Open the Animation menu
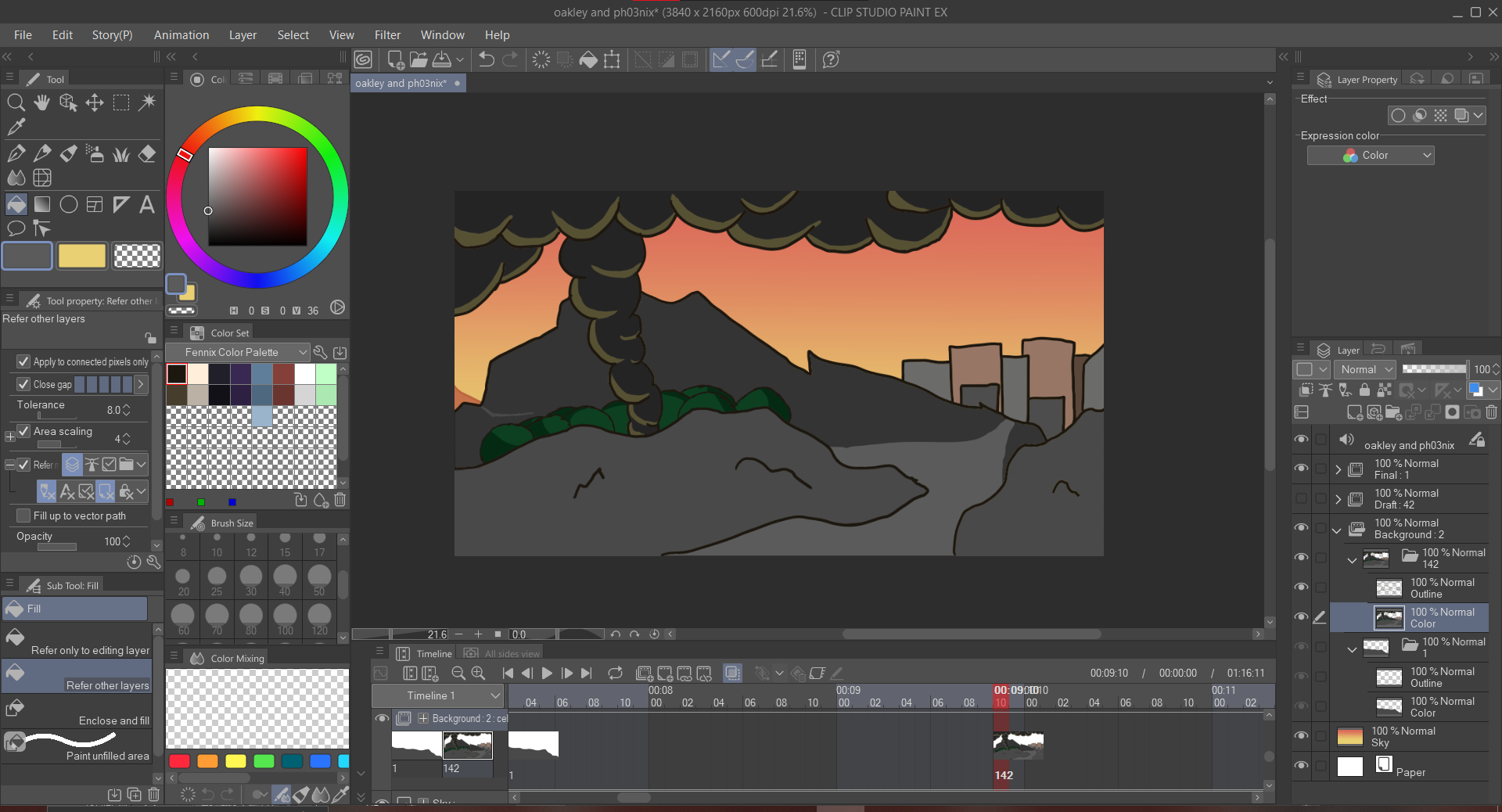1502x812 pixels. click(x=181, y=34)
